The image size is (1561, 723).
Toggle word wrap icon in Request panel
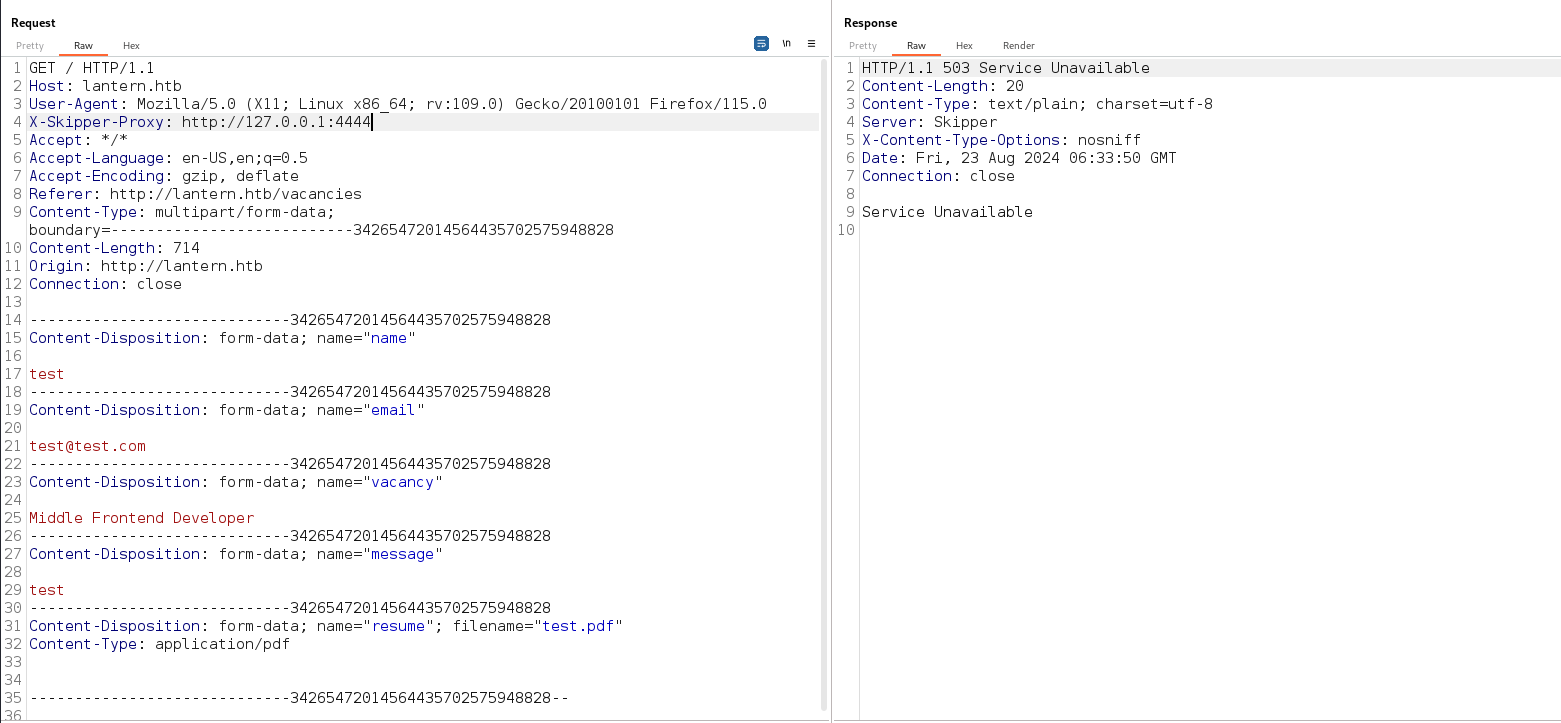[761, 44]
